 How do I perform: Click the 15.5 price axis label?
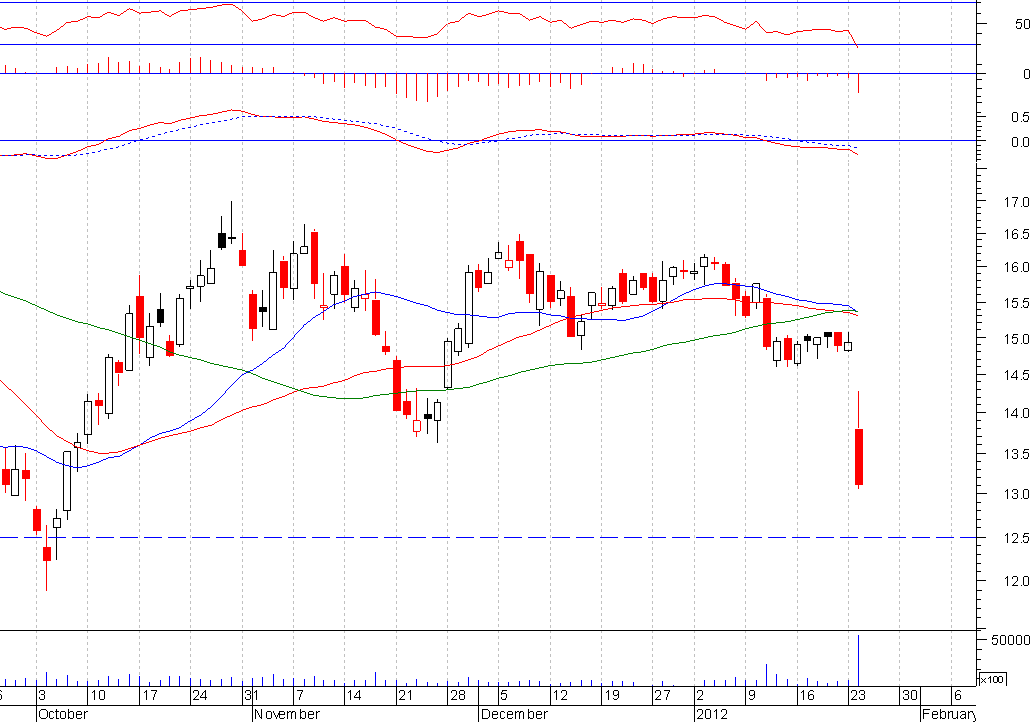tap(1016, 303)
